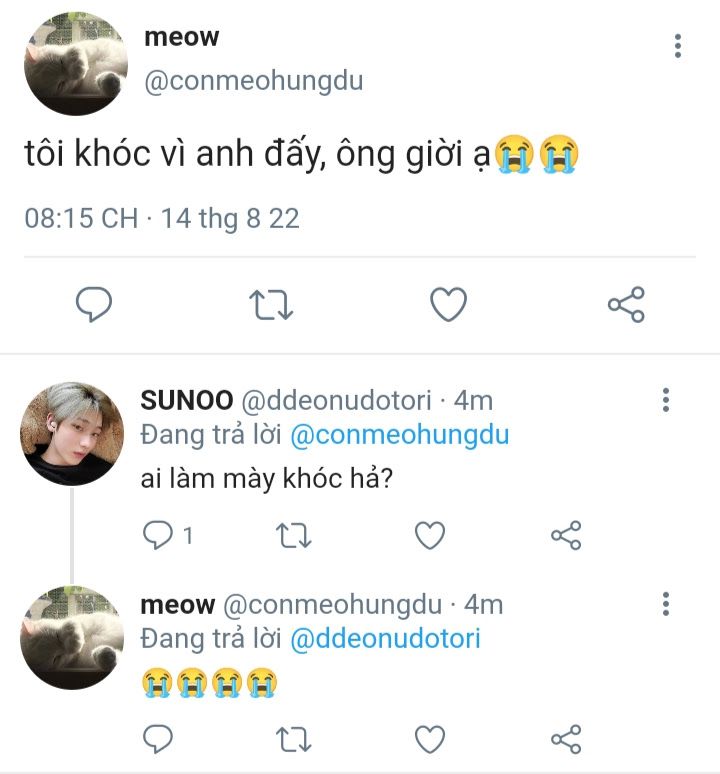Screen dimensions: 720x774
Task: Retweet meow's crying emoji reply
Action: click(294, 739)
